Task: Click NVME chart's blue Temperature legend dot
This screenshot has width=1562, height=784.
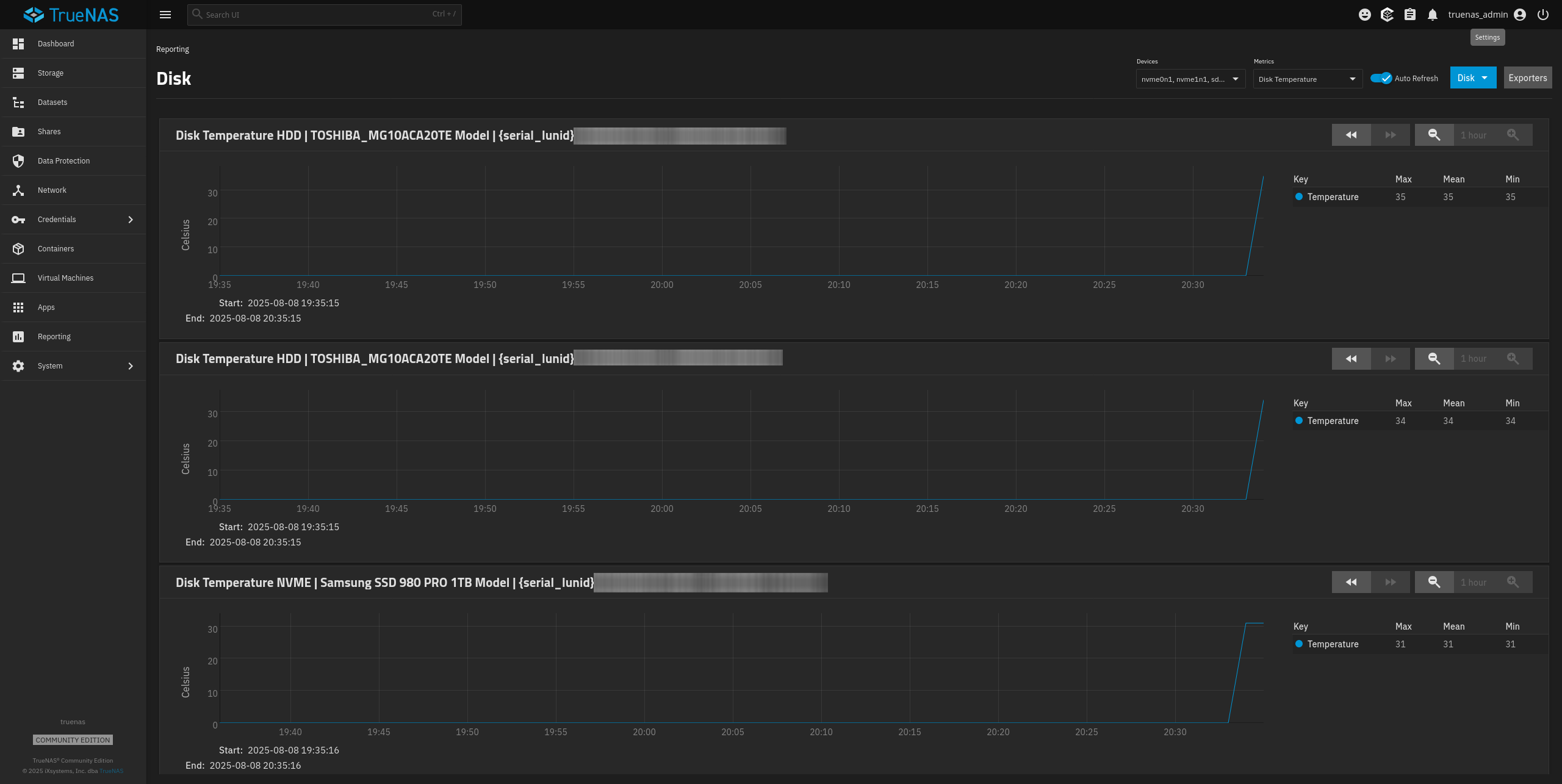Action: coord(1299,644)
